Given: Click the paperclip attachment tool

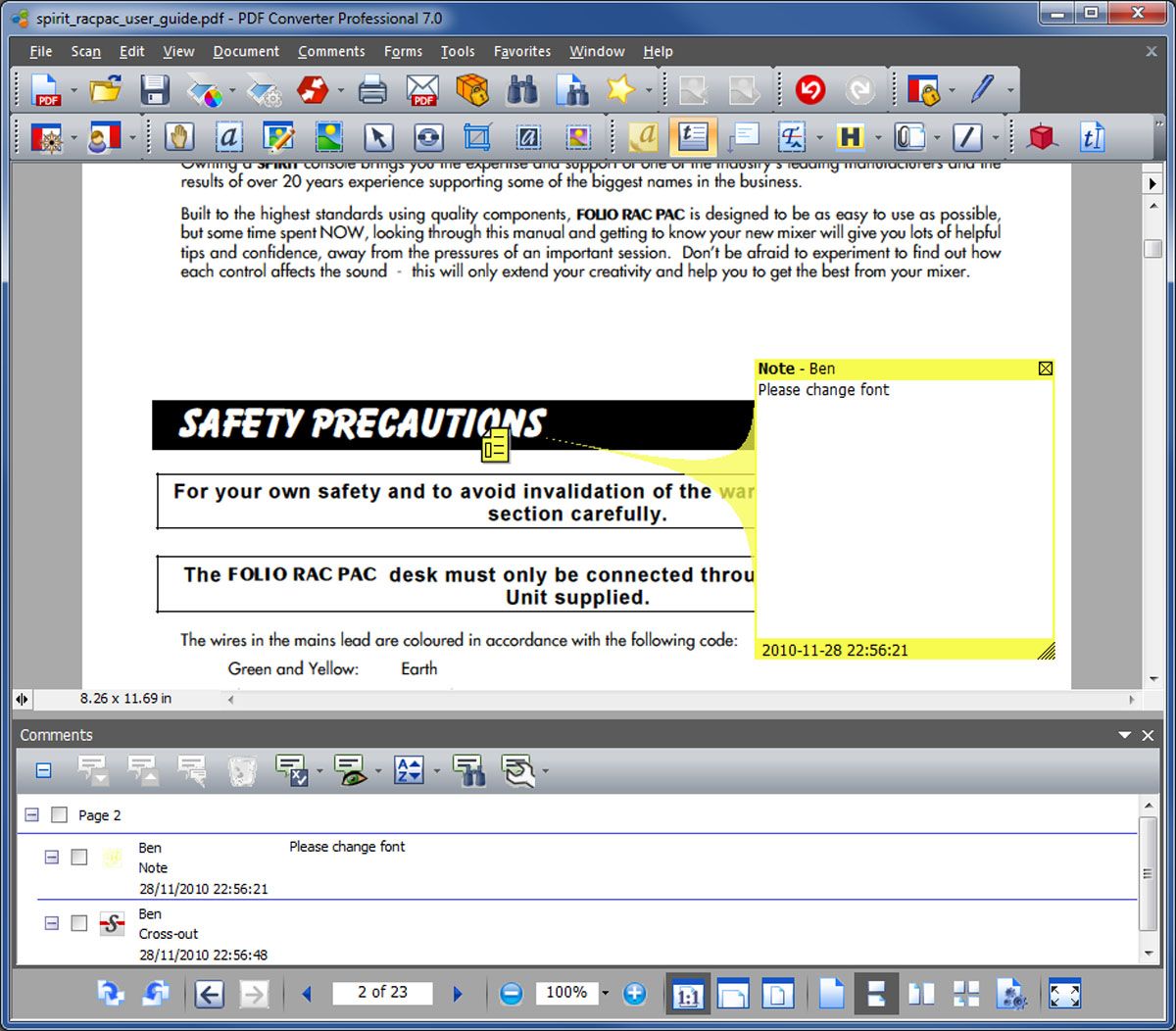Looking at the screenshot, I should [909, 137].
